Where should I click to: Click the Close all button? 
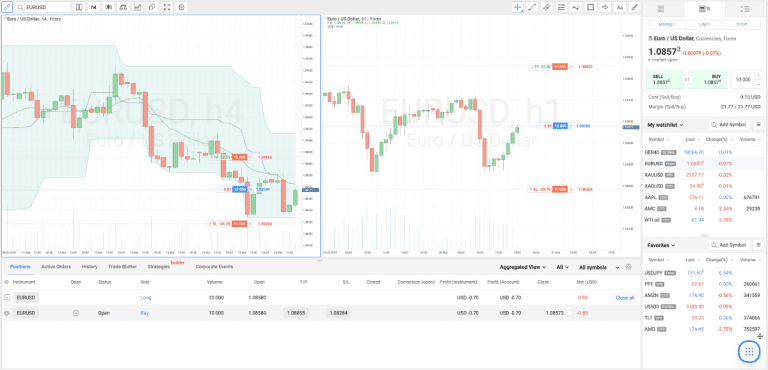[624, 297]
